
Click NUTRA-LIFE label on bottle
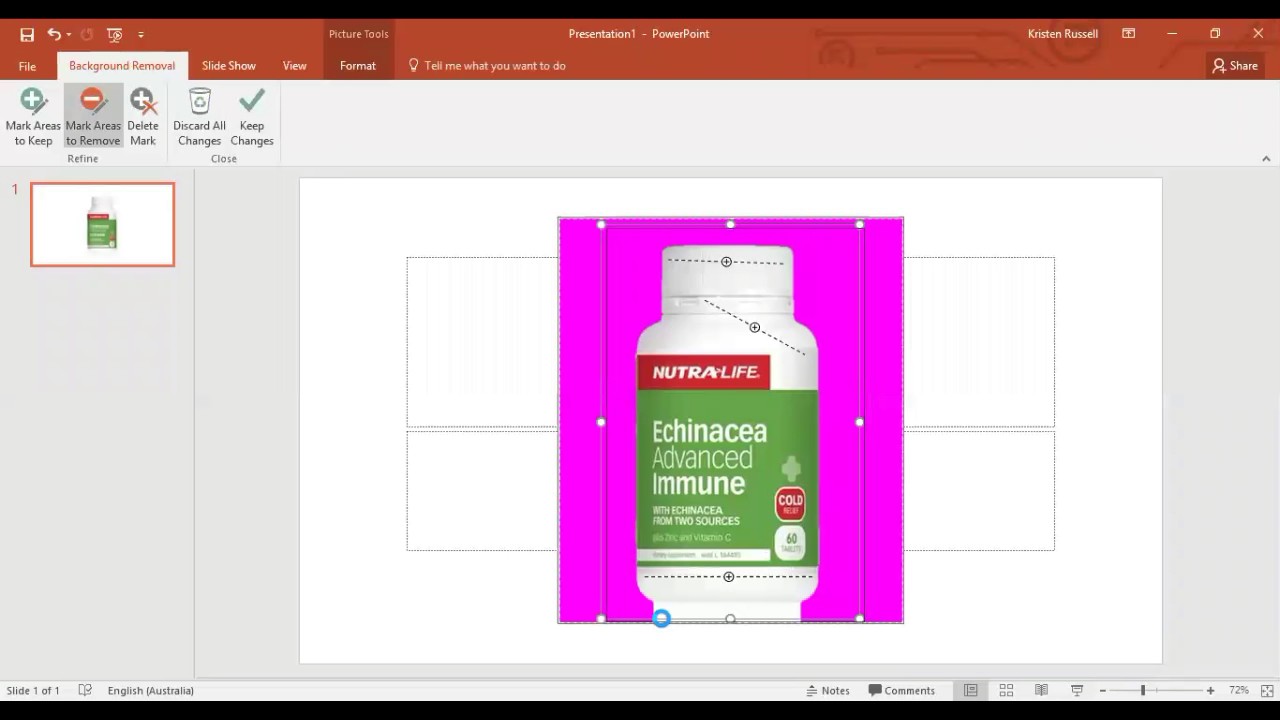click(706, 373)
